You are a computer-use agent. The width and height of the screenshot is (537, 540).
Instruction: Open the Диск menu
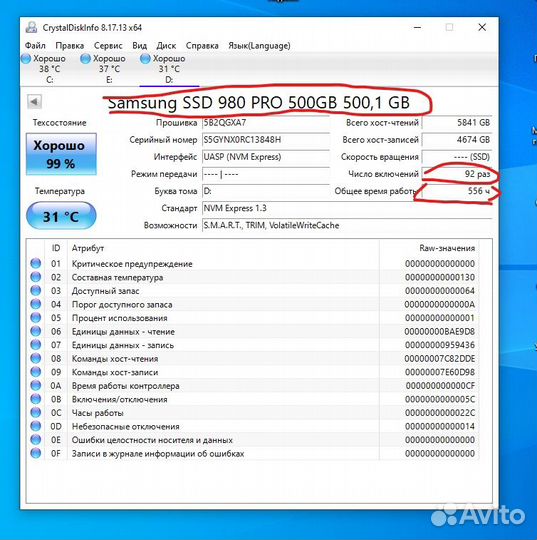pyautogui.click(x=166, y=45)
